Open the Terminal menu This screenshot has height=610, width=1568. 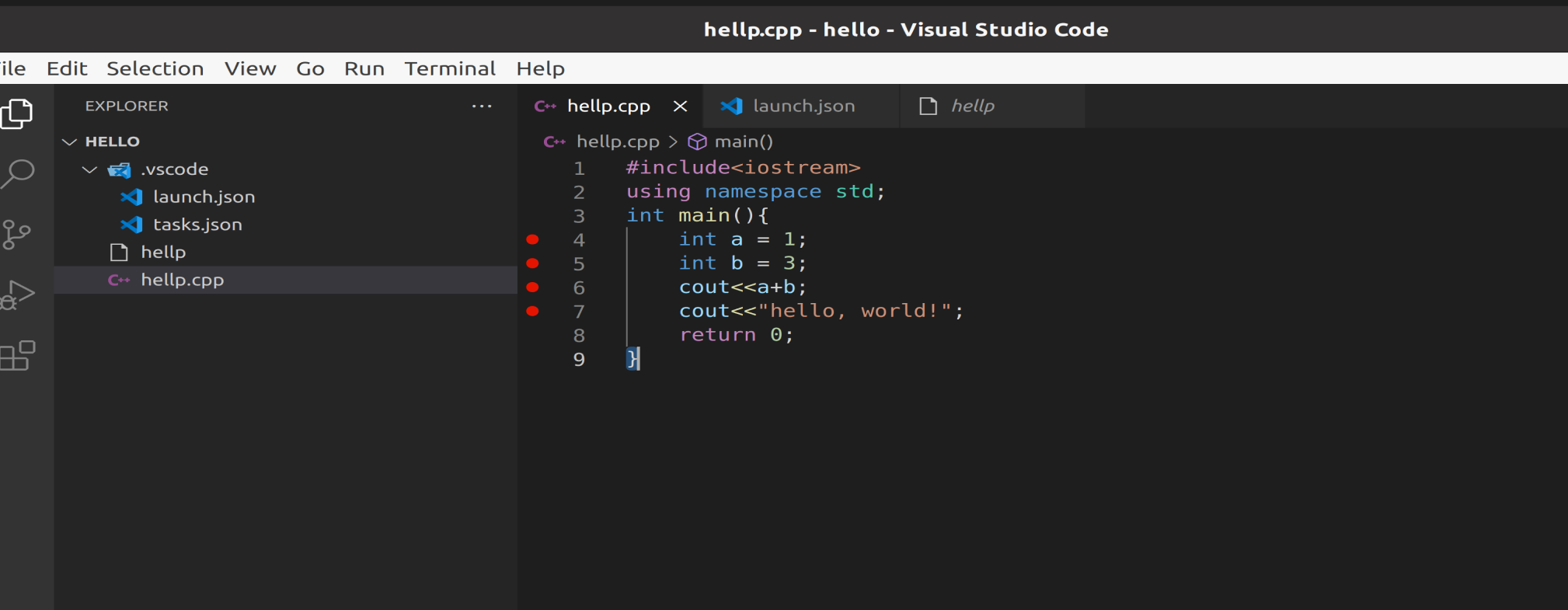click(x=450, y=68)
